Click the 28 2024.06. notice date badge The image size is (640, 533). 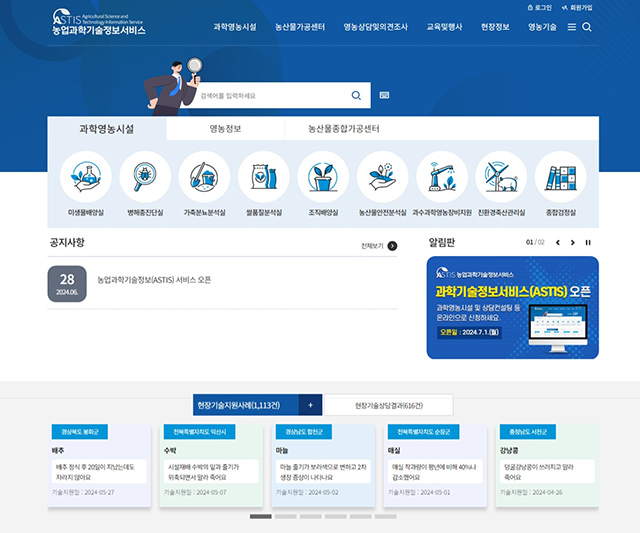(67, 284)
